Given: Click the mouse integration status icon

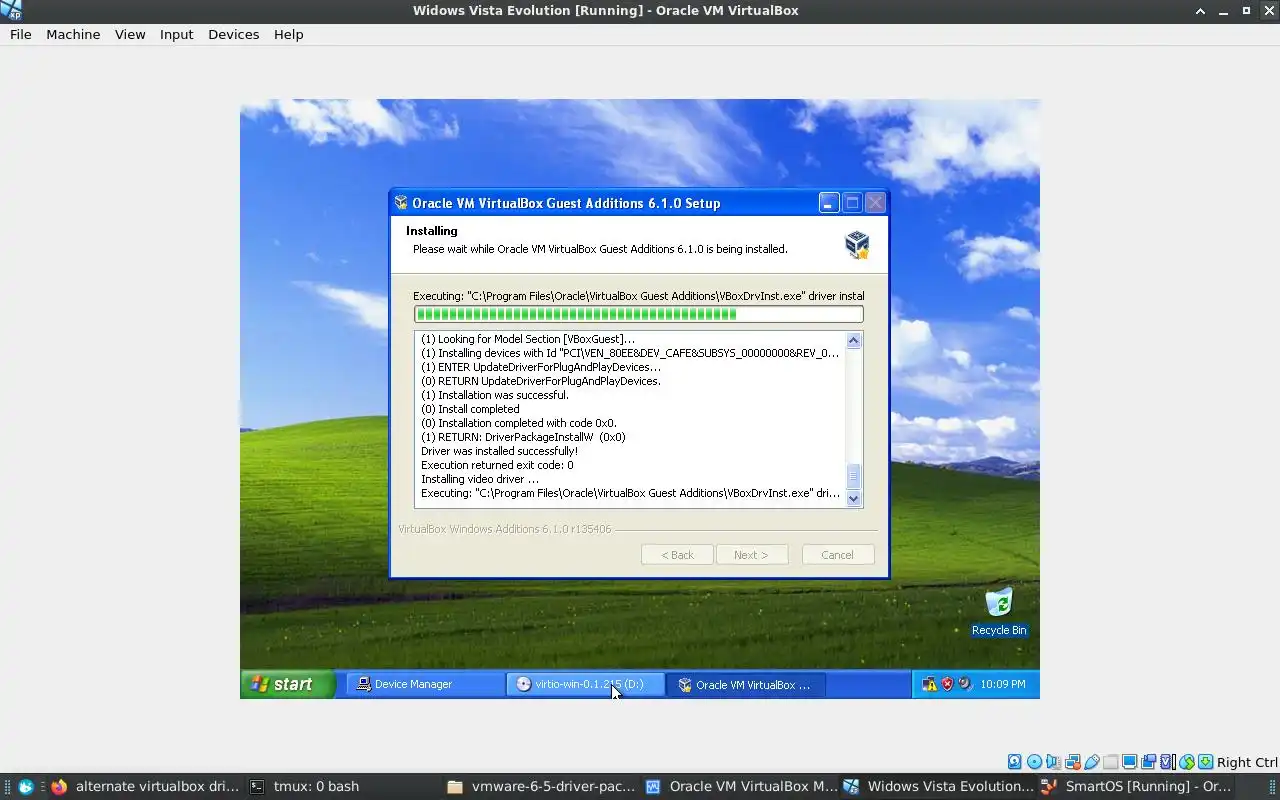Looking at the screenshot, I should pyautogui.click(x=1186, y=762).
